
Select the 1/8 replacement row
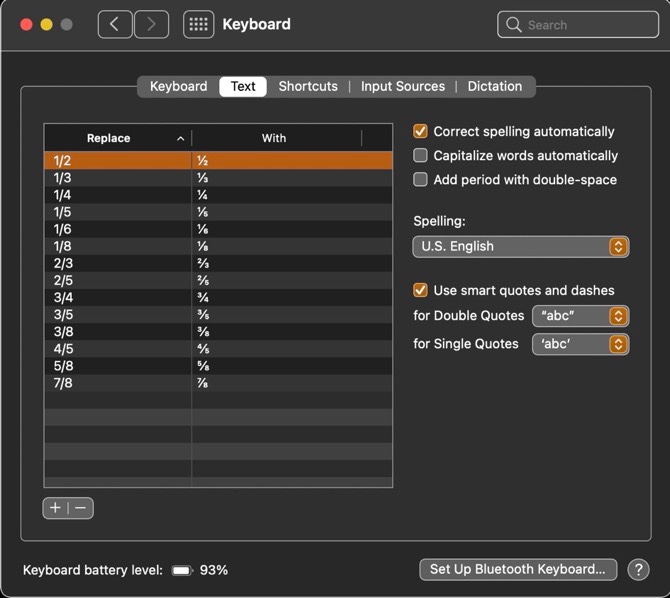[x=218, y=246]
